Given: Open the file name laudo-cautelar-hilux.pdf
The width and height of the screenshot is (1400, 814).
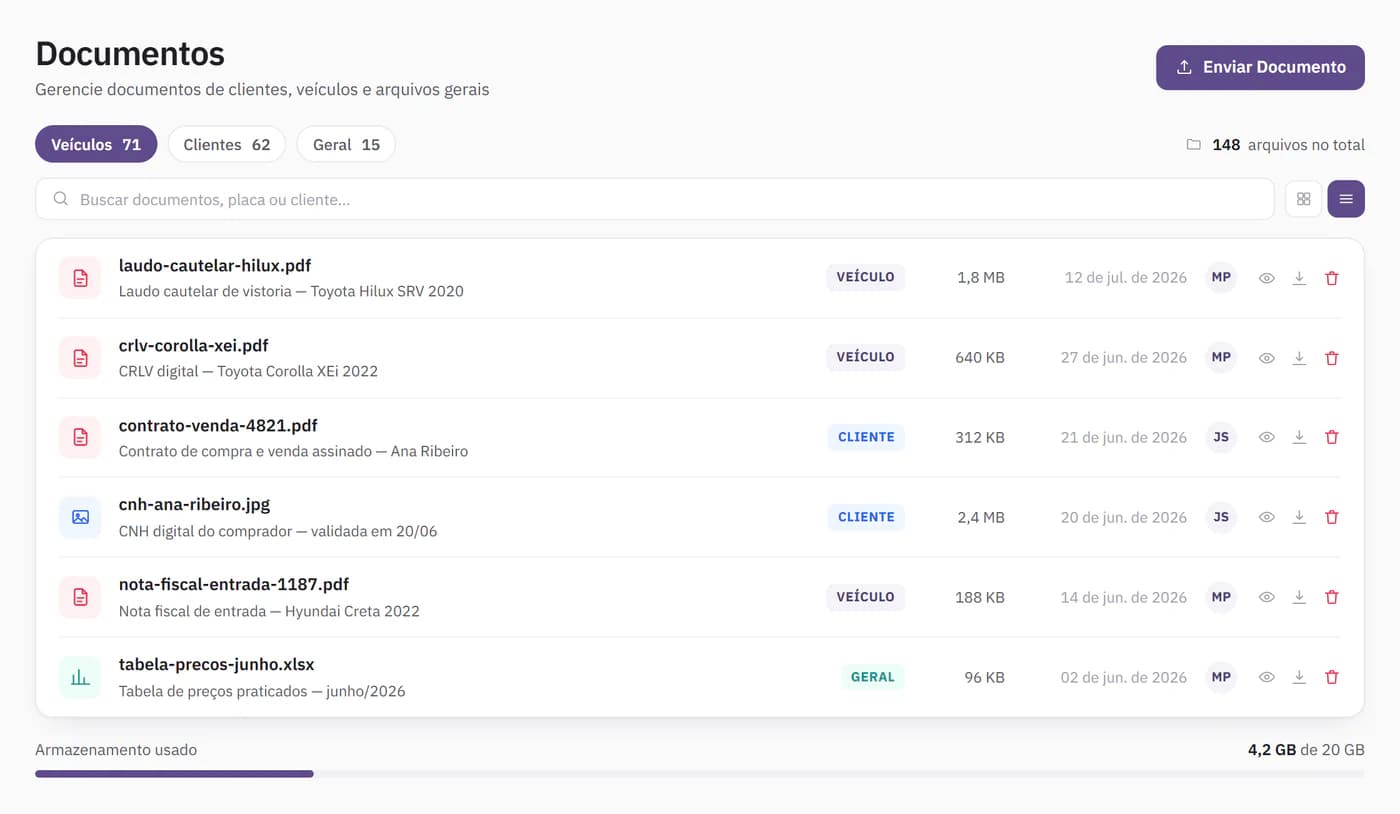Looking at the screenshot, I should tap(215, 266).
